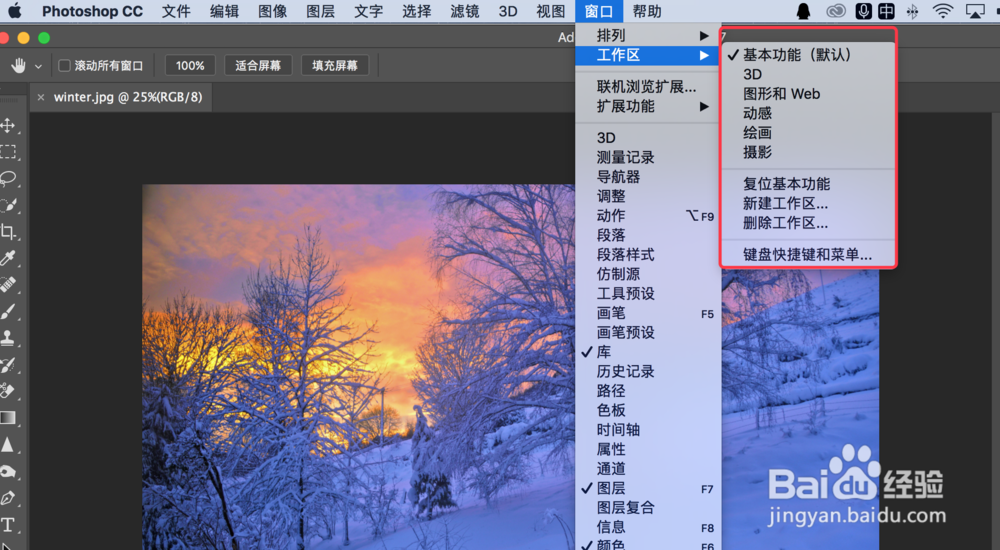This screenshot has height=550, width=1000.
Task: Click 复位基本功能
Action: [x=809, y=184]
